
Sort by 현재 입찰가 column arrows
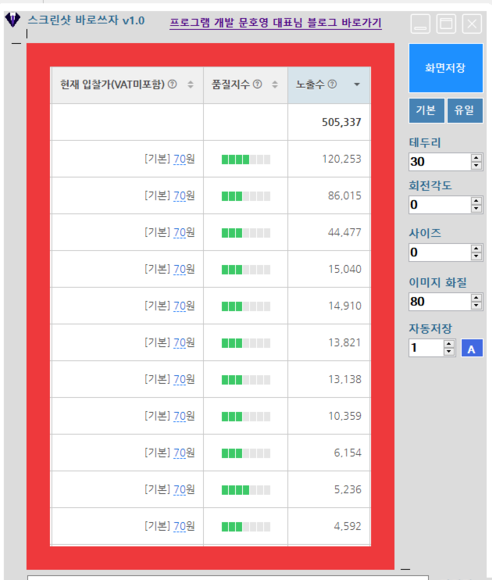click(191, 84)
